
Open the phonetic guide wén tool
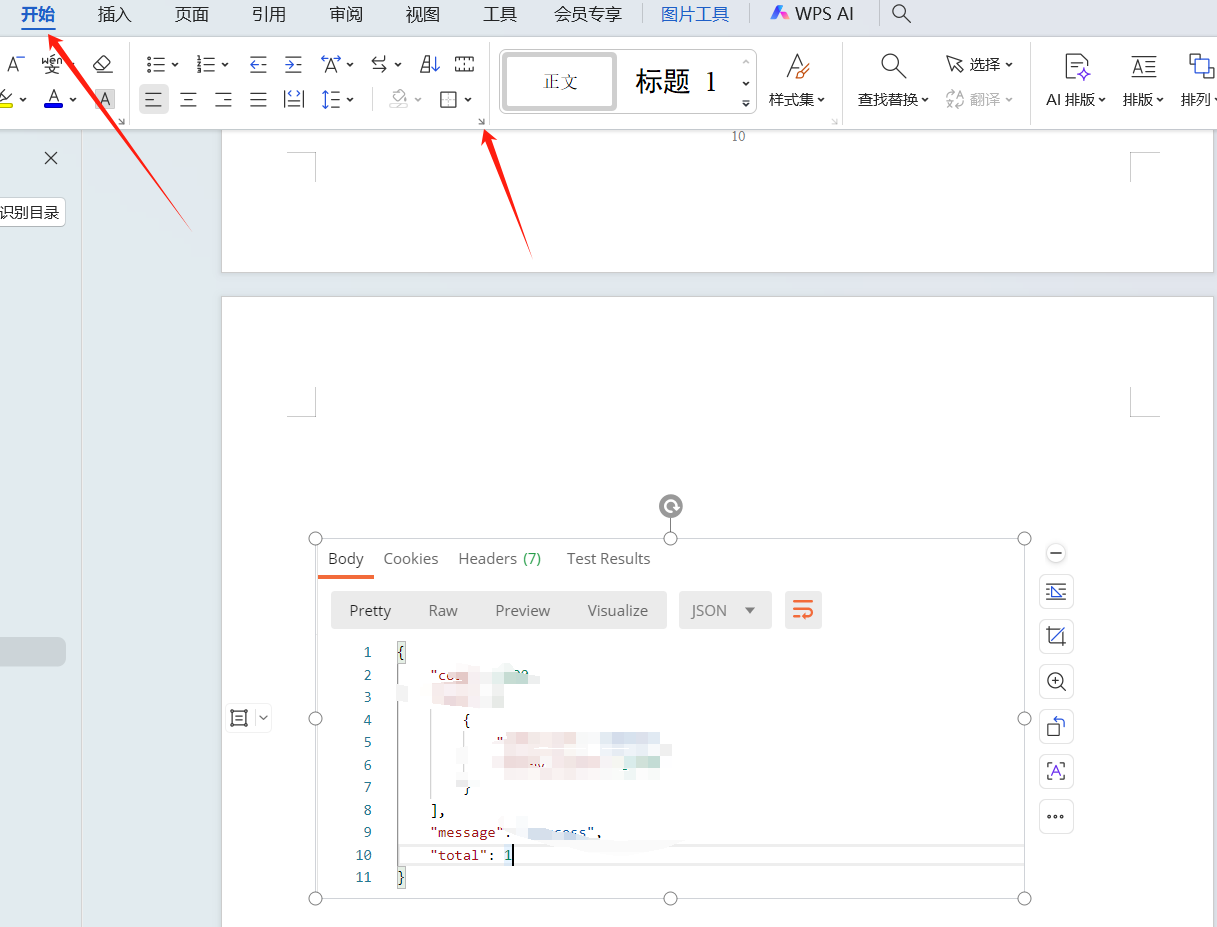[x=51, y=65]
